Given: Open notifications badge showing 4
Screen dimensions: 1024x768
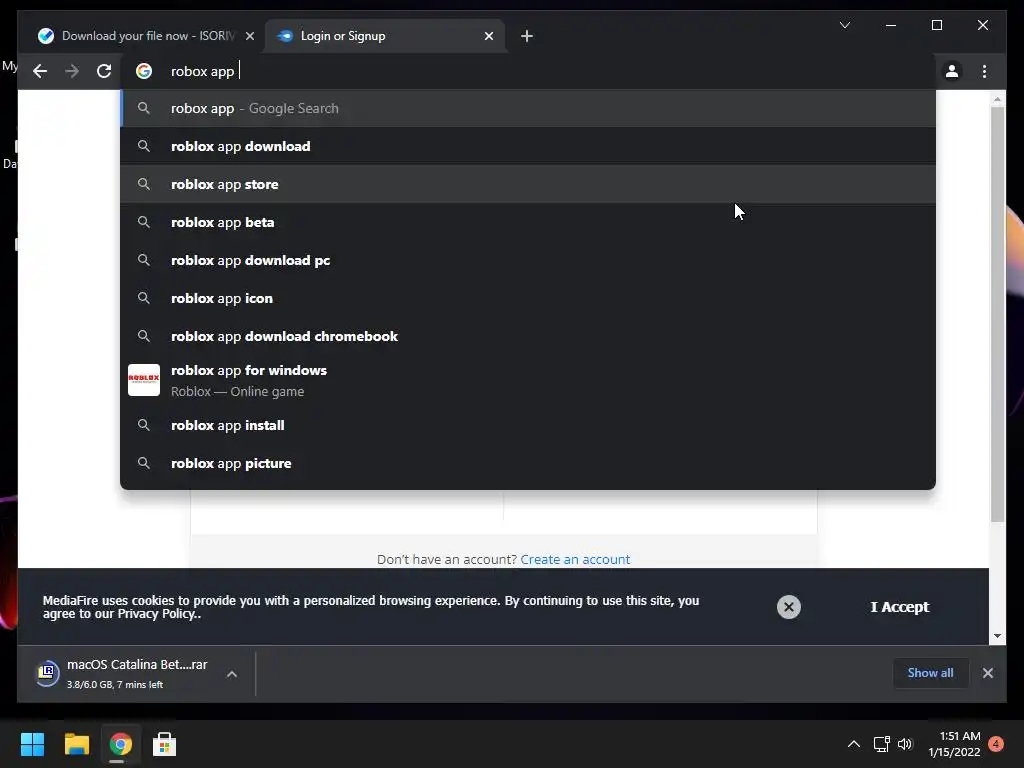Looking at the screenshot, I should (996, 744).
